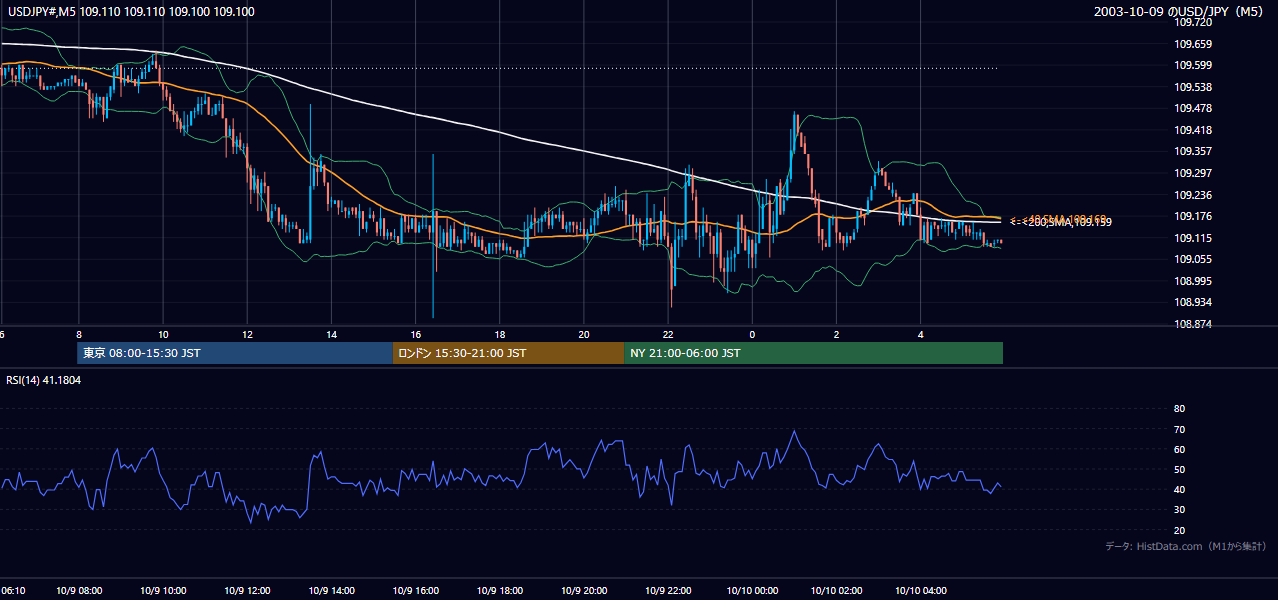Click RSI level label 70
This screenshot has height=600, width=1278.
(1179, 429)
